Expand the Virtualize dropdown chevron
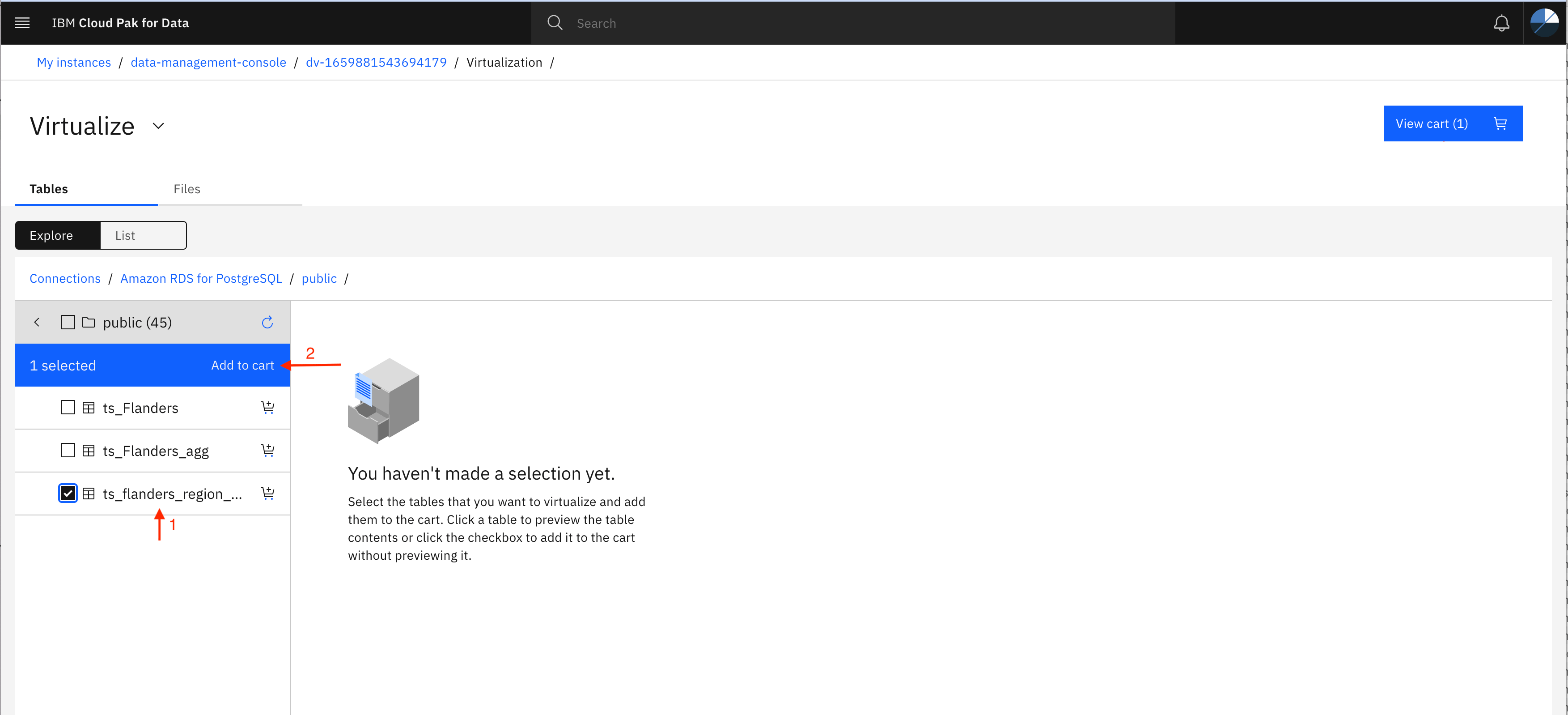1568x715 pixels. pyautogui.click(x=158, y=126)
